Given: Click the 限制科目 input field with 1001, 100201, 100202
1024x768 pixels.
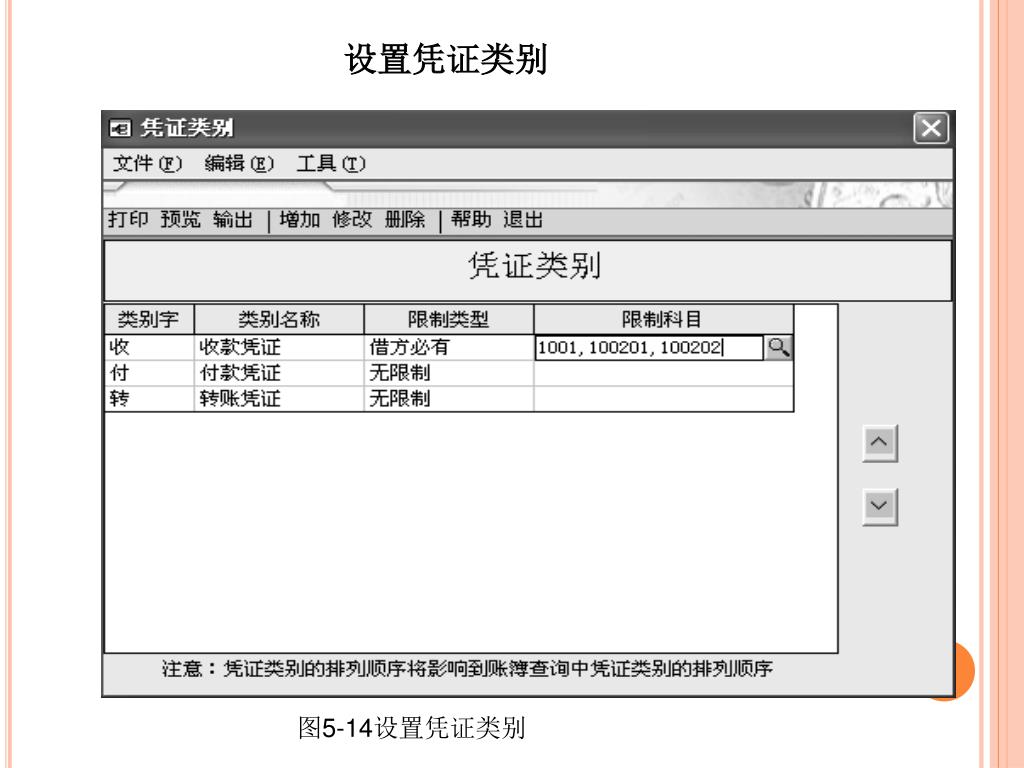Looking at the screenshot, I should pyautogui.click(x=648, y=347).
